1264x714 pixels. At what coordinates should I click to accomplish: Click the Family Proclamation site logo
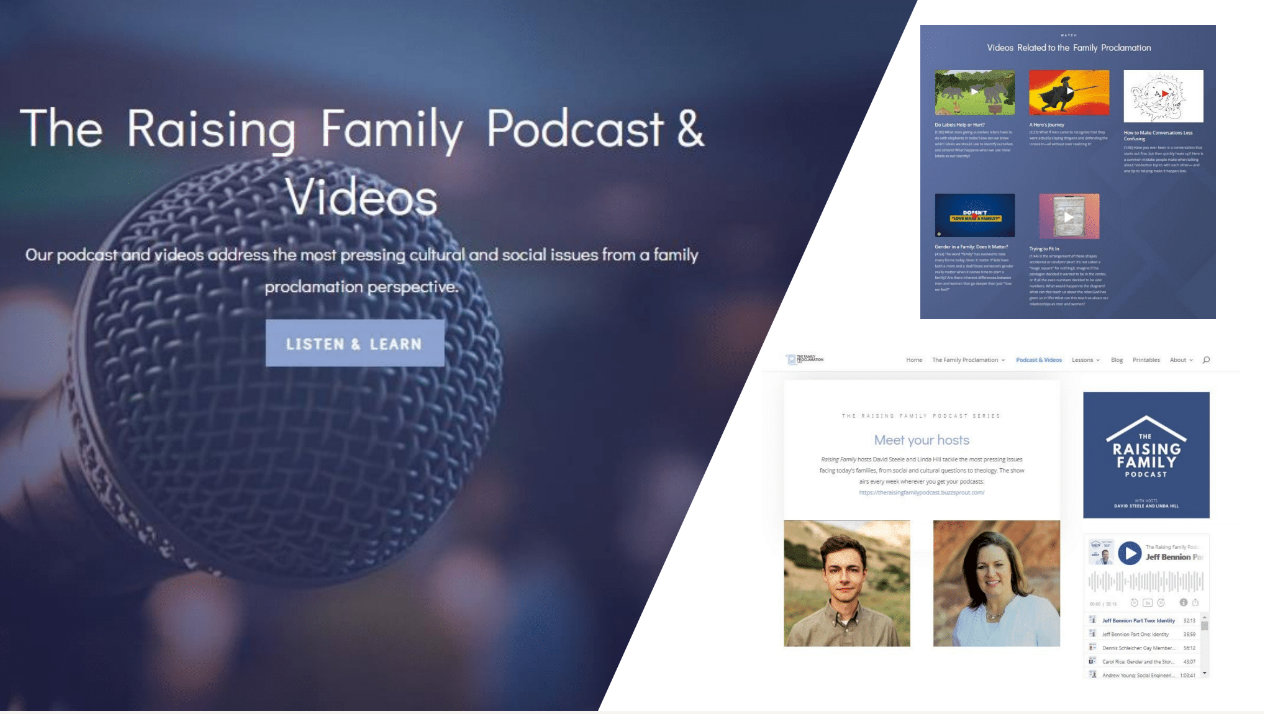(804, 359)
